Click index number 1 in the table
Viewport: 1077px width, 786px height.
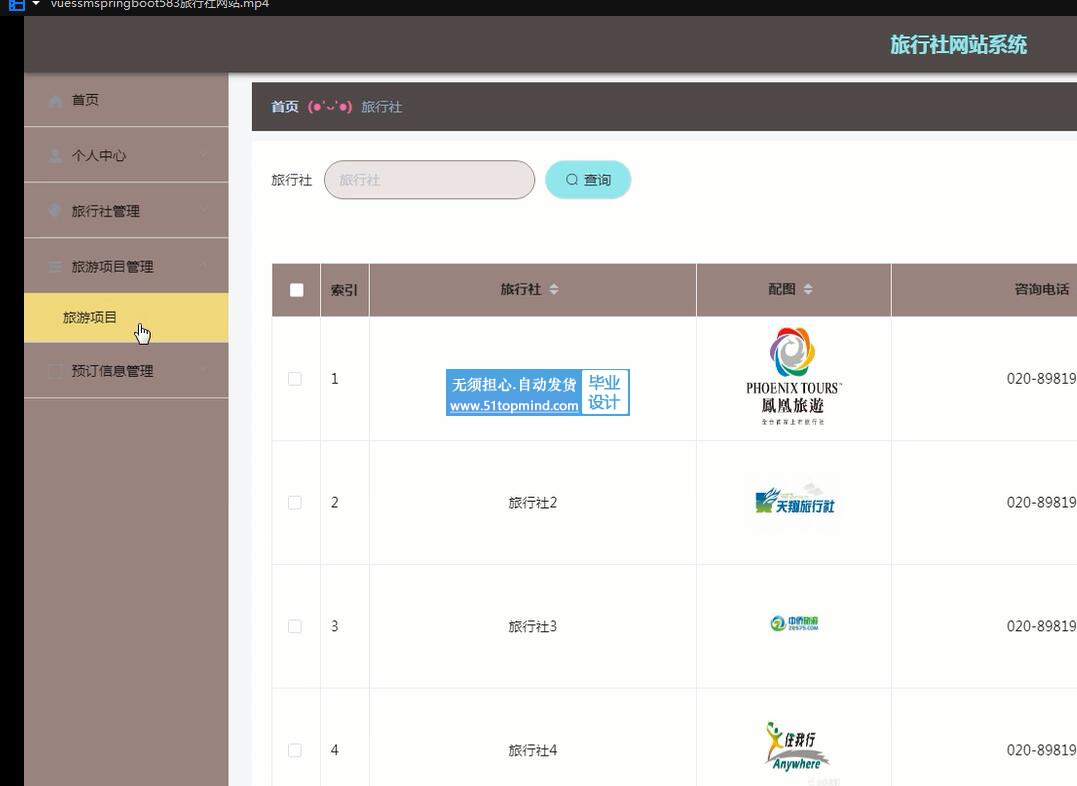point(335,379)
